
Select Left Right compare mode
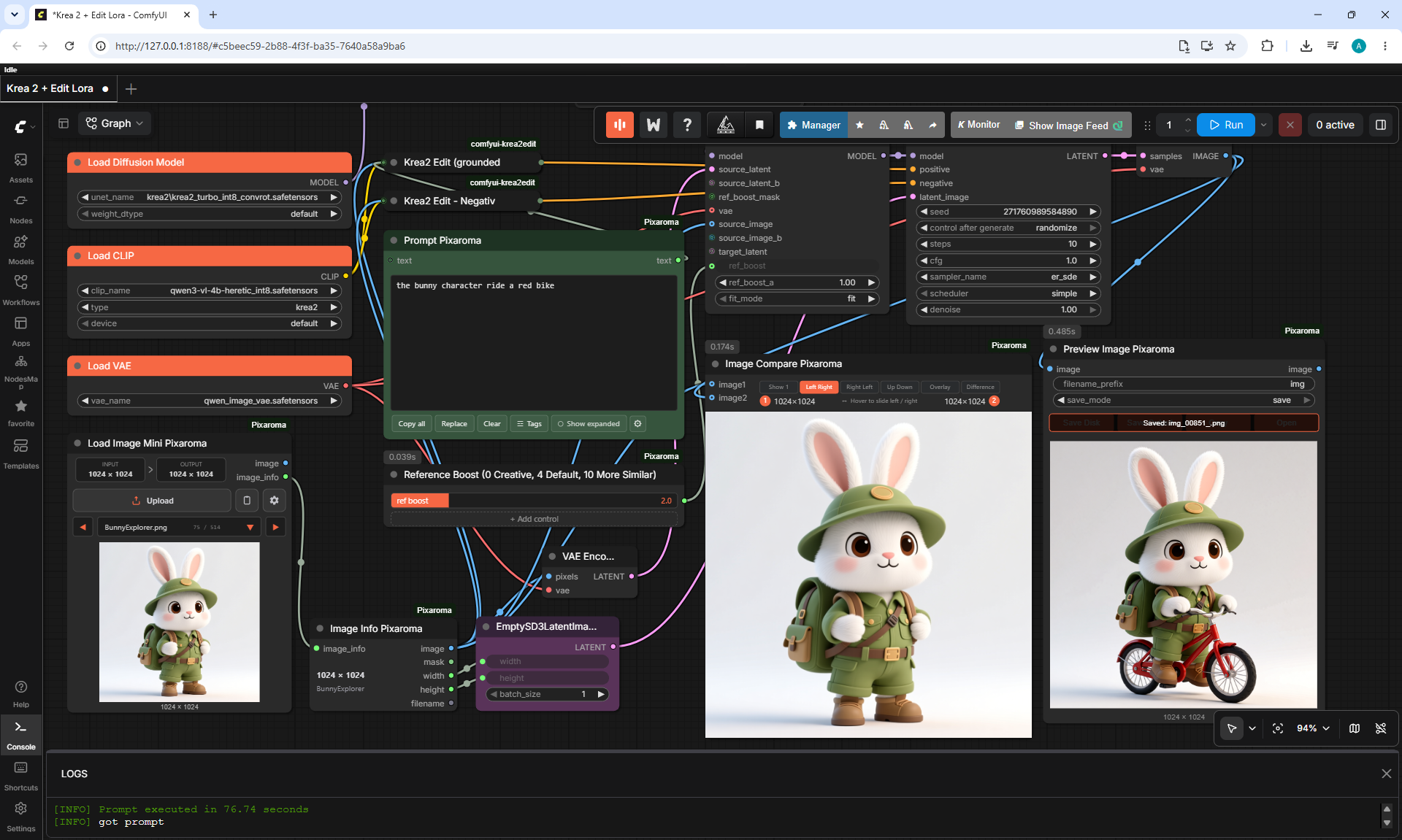[x=819, y=387]
